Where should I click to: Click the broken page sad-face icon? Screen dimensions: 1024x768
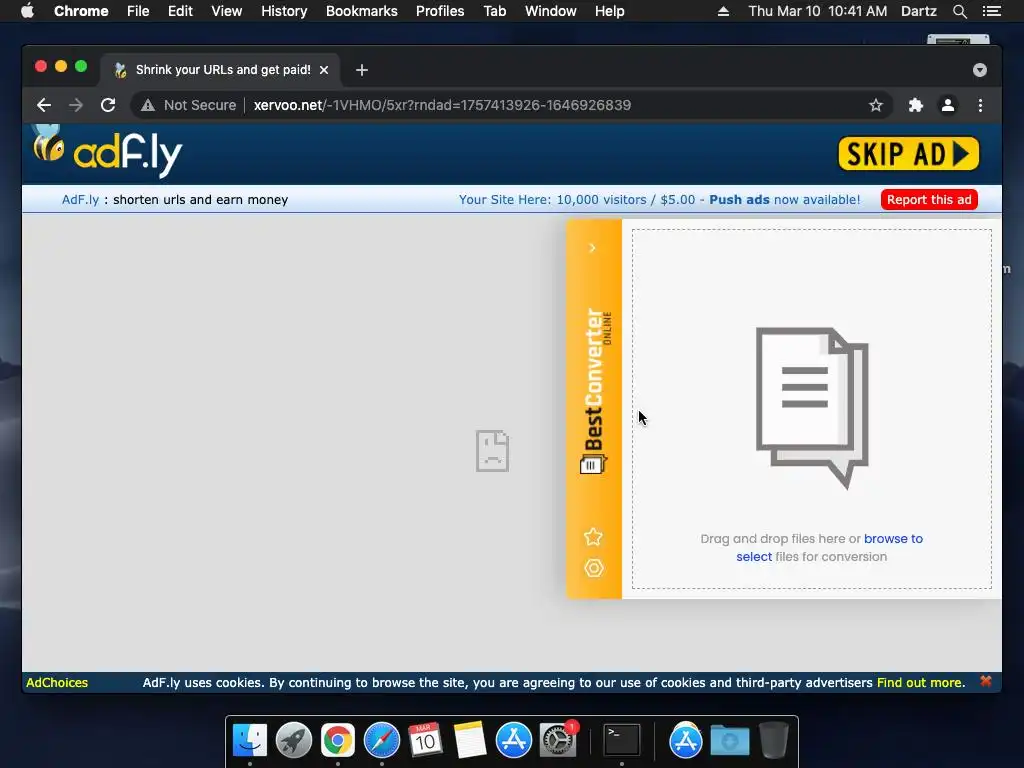point(492,451)
